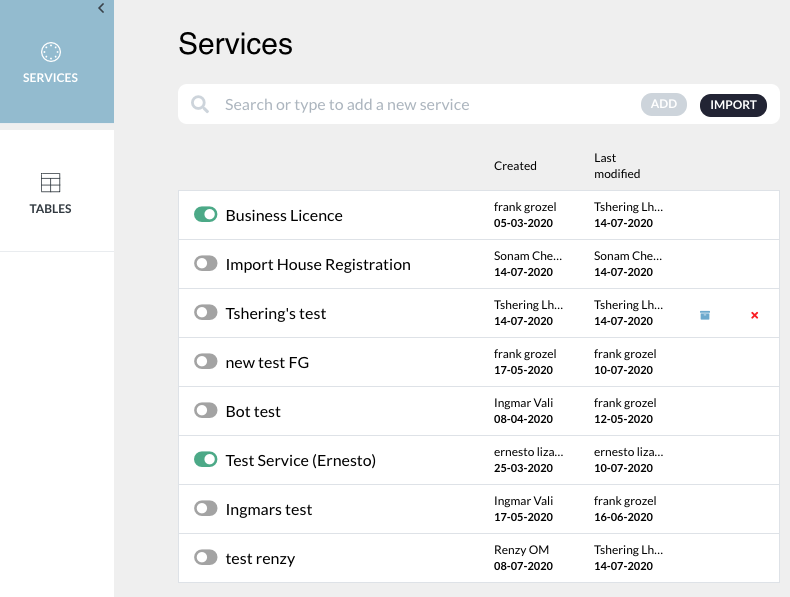Click the Last modified column header
790x597 pixels.
pos(617,166)
